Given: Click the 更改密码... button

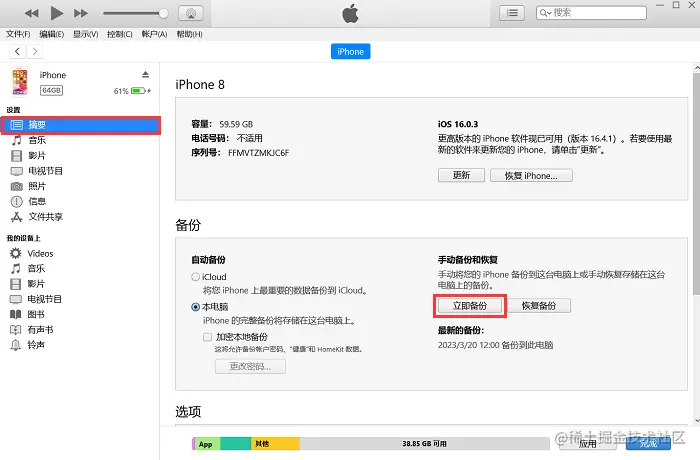Looking at the screenshot, I should coord(250,366).
